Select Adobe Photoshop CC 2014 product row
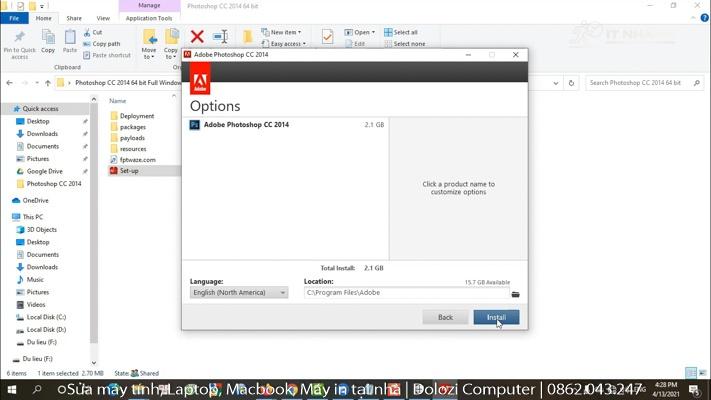The height and width of the screenshot is (400, 711). point(246,125)
